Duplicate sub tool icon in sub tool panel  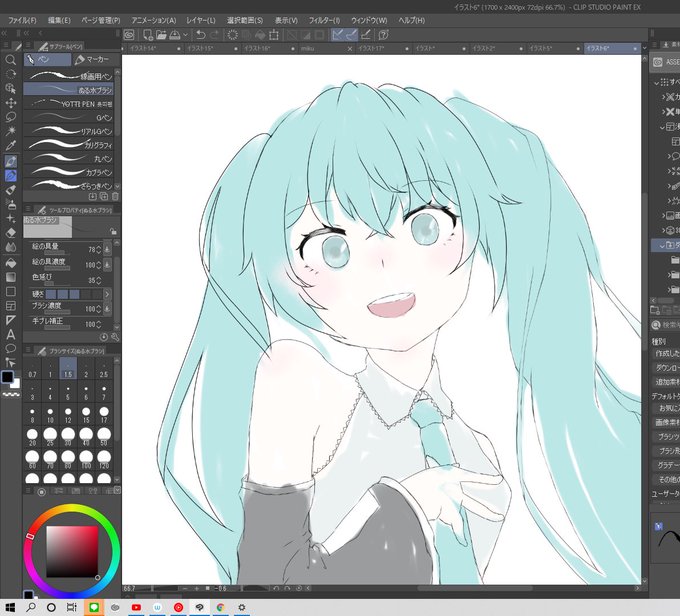pyautogui.click(x=104, y=197)
